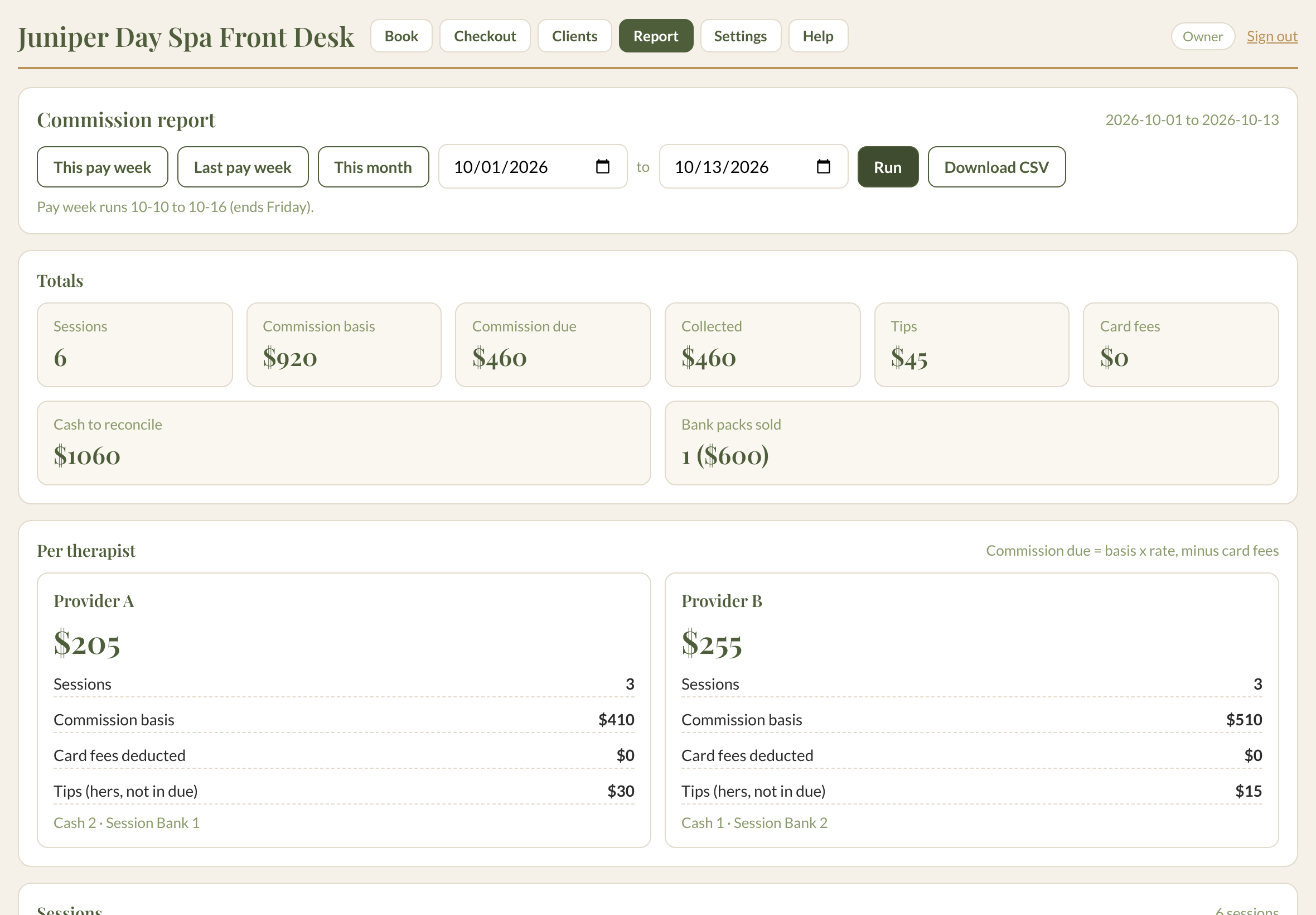Choose the Last pay week preset
The width and height of the screenshot is (1316, 915).
pos(243,167)
